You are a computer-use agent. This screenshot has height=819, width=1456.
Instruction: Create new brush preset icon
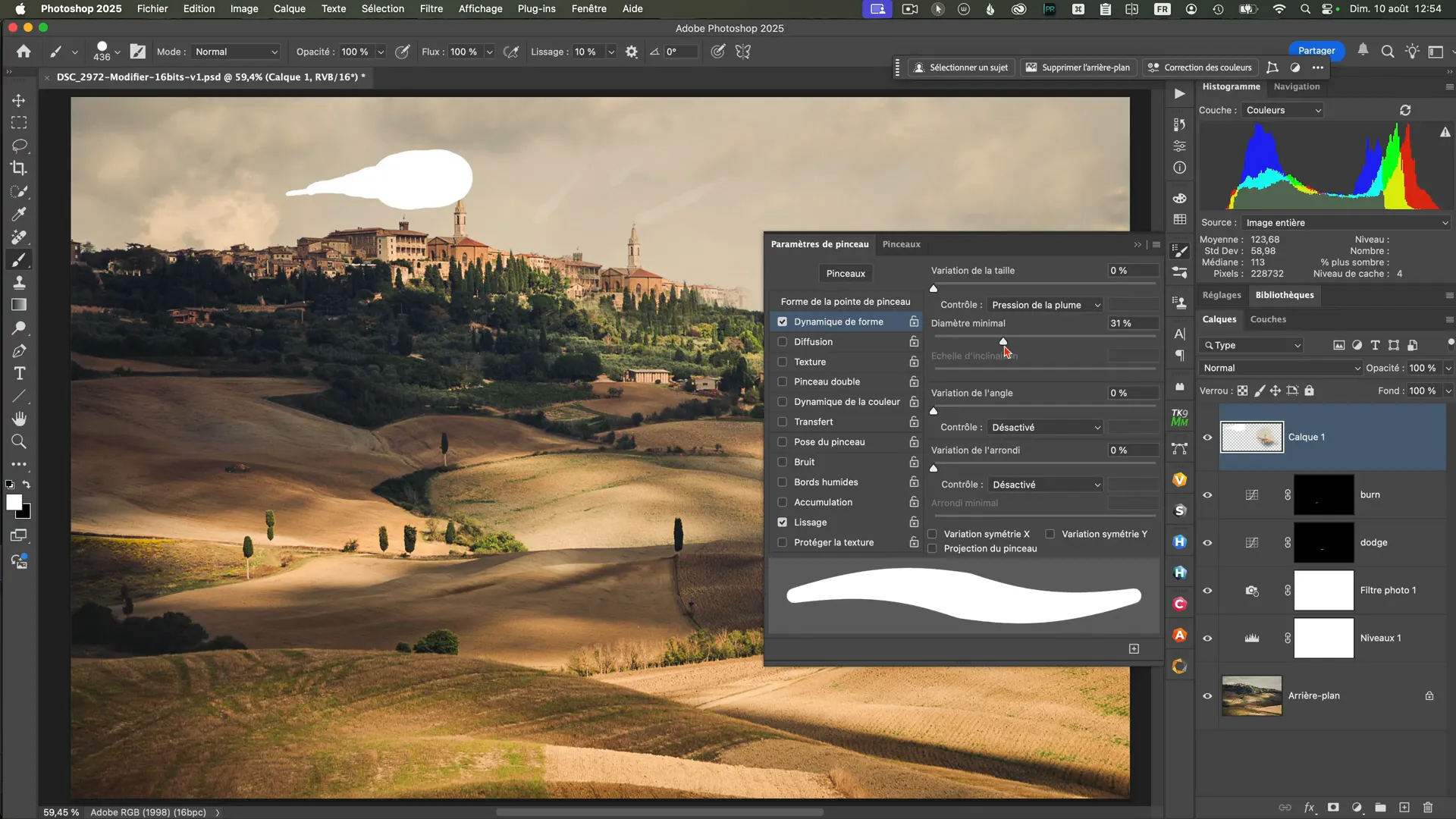(1134, 648)
